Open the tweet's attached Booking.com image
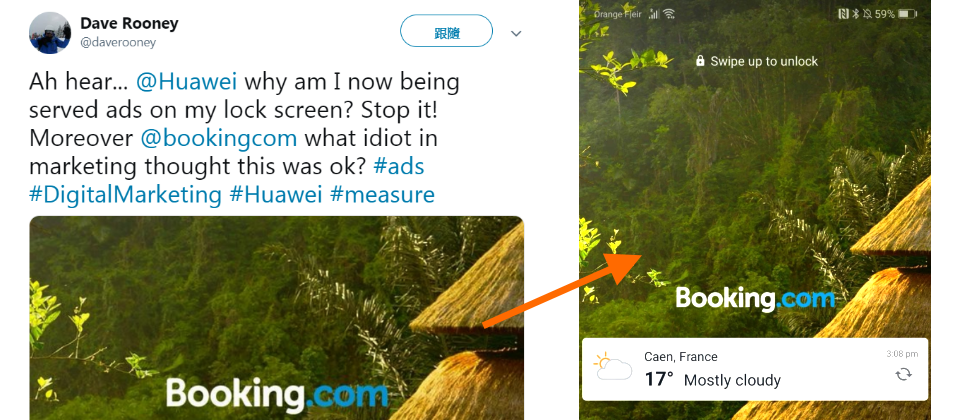The width and height of the screenshot is (960, 420). (x=277, y=318)
